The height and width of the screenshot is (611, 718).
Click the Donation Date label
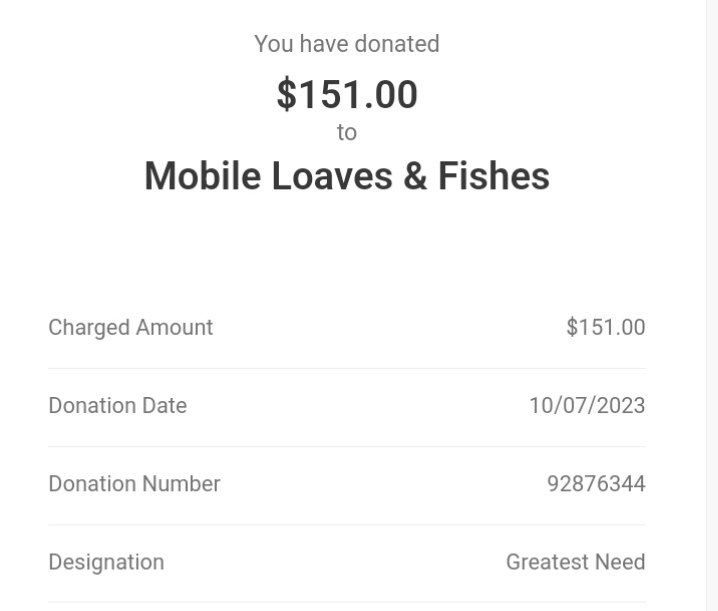(x=118, y=406)
